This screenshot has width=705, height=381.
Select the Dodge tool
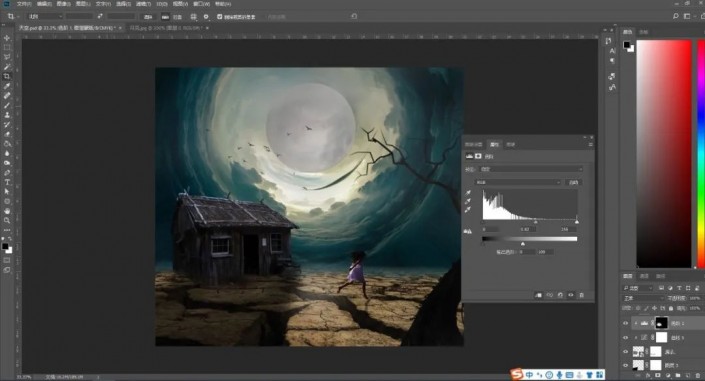tap(7, 163)
